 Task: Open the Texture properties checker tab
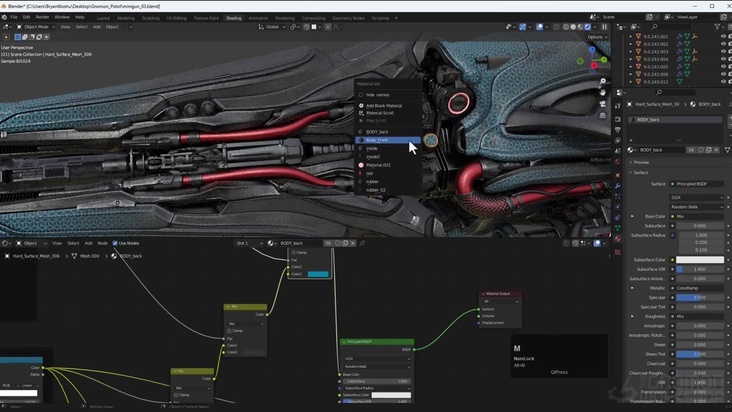[x=618, y=252]
